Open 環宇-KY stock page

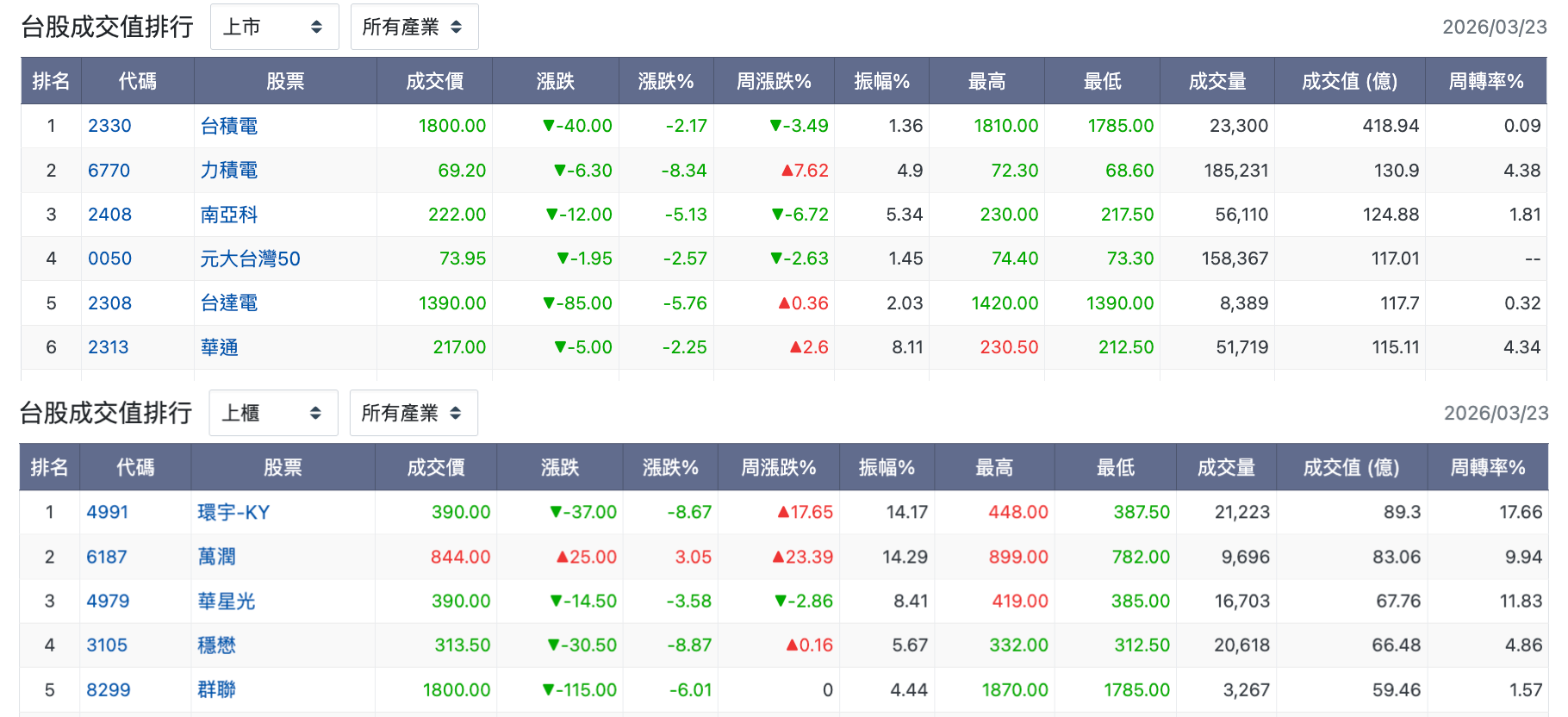pyautogui.click(x=233, y=512)
